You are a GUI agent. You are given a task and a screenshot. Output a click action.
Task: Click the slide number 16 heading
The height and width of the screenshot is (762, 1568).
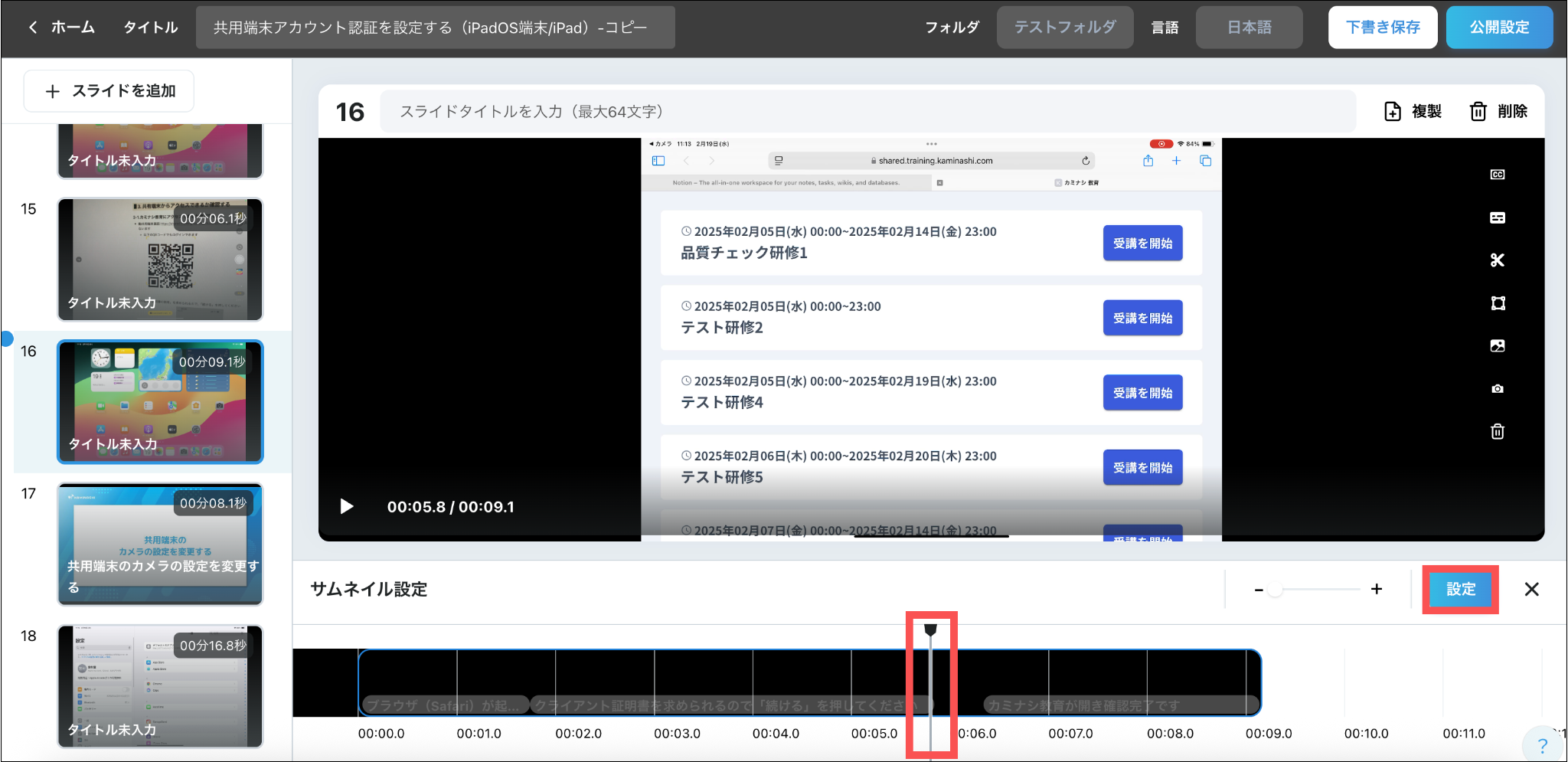(x=350, y=113)
